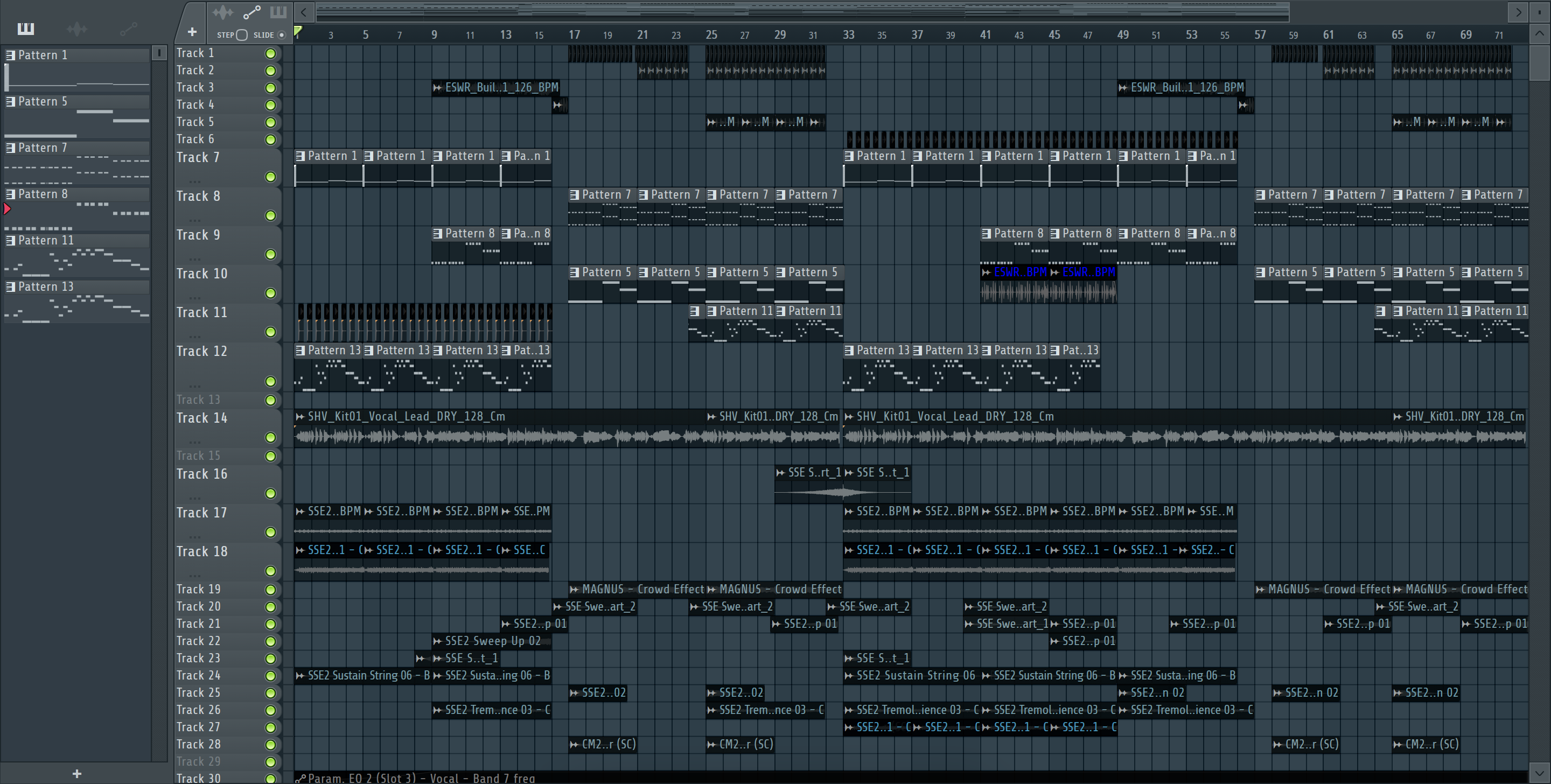Image resolution: width=1551 pixels, height=784 pixels.
Task: Click the icon next to Pattern 1 in the picker
Action: coord(10,55)
